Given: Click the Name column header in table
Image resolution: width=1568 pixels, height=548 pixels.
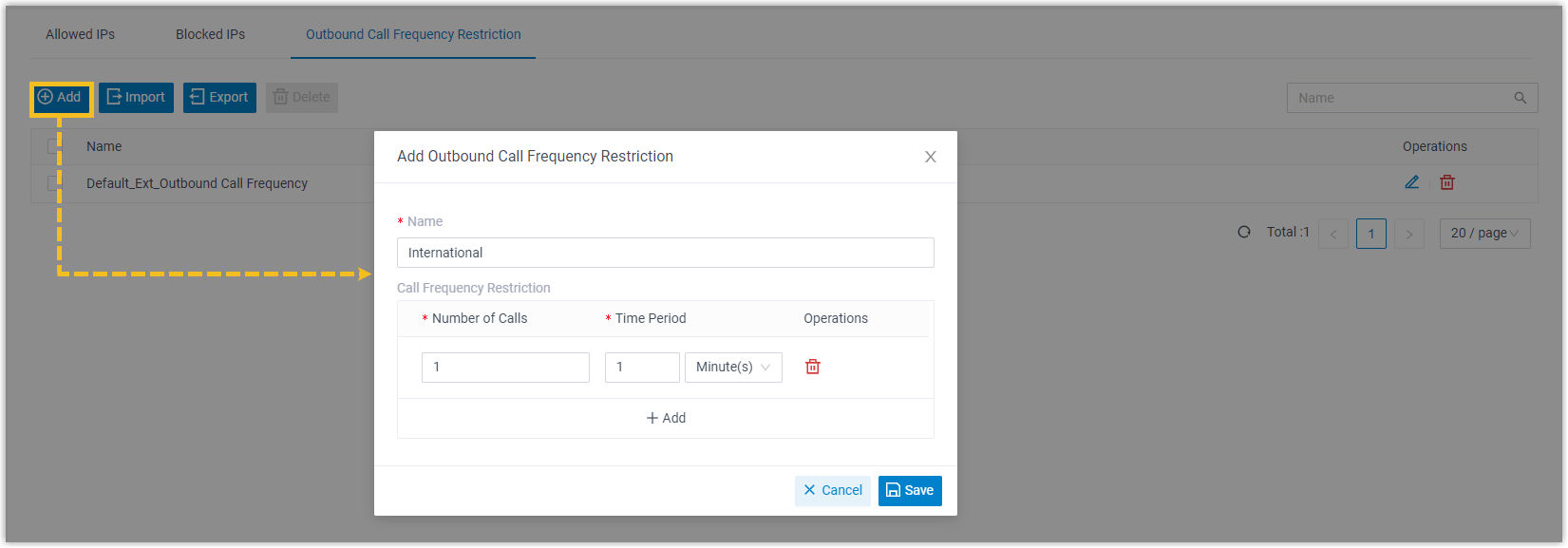Looking at the screenshot, I should pyautogui.click(x=104, y=146).
